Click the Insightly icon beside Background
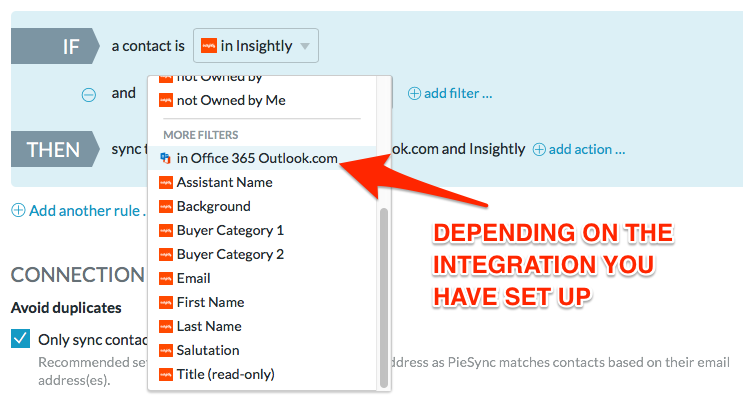 (165, 207)
